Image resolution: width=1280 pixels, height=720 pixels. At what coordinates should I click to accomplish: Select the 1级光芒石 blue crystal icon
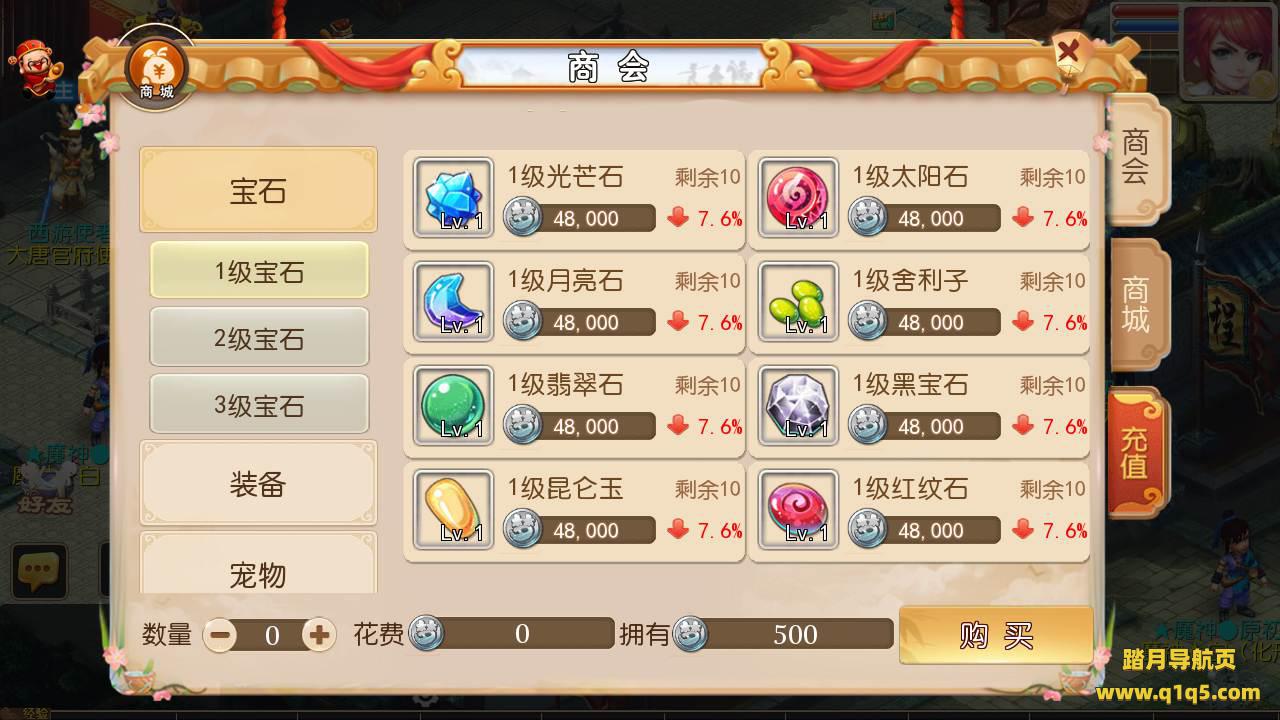pyautogui.click(x=453, y=197)
